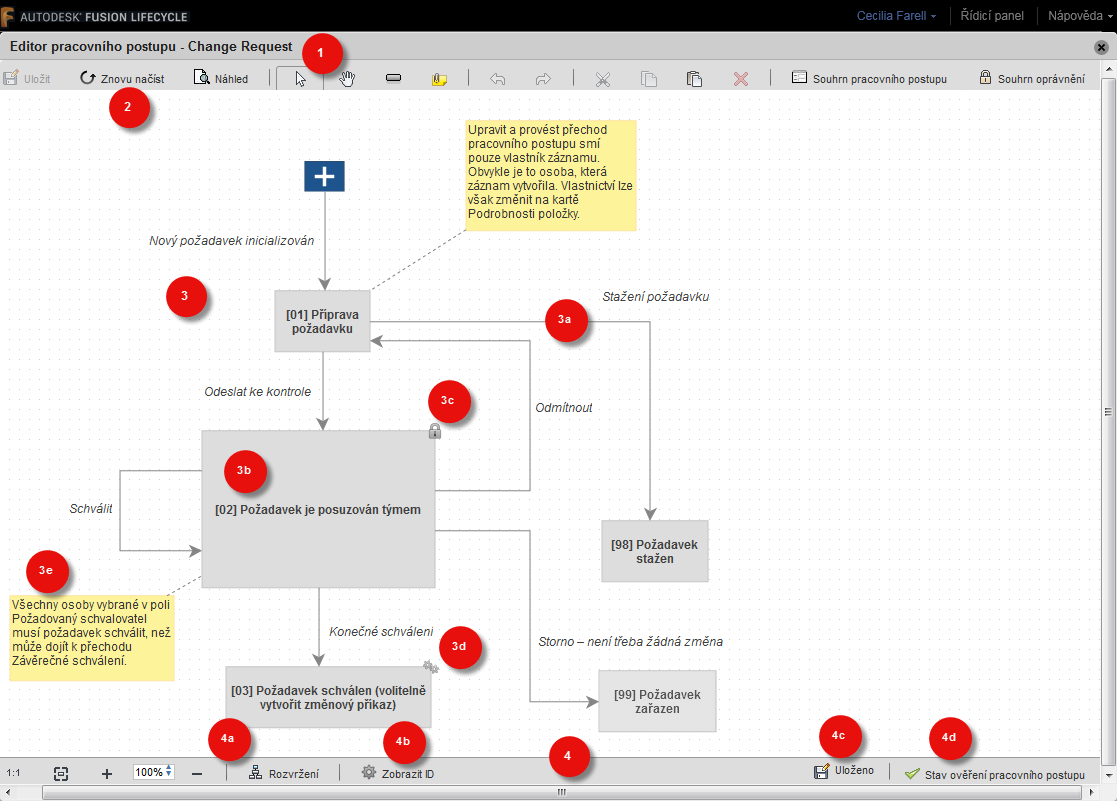The height and width of the screenshot is (801, 1117).
Task: Click transition label Schválit
Action: click(90, 509)
